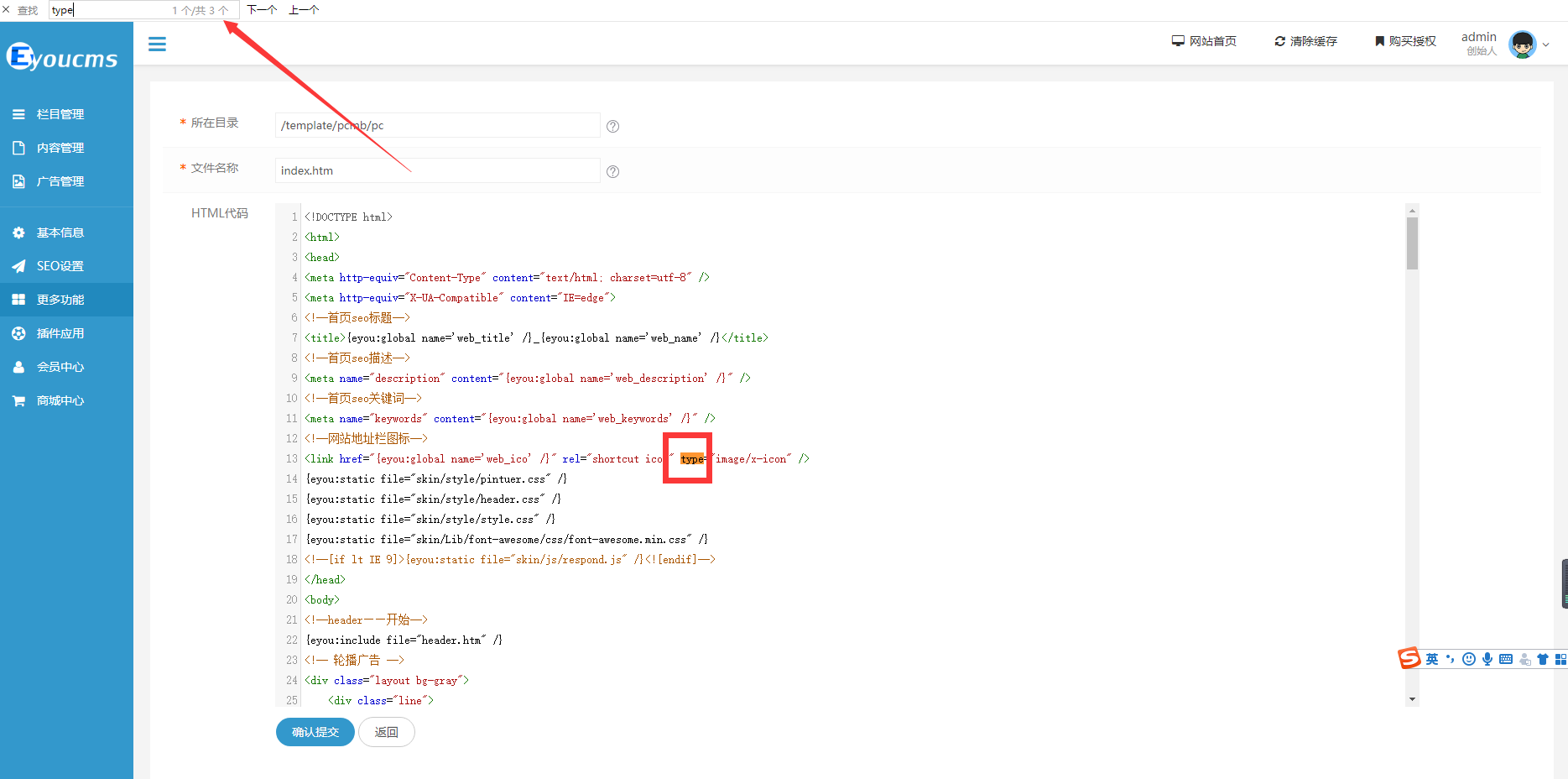This screenshot has height=779, width=1568.
Task: Select SEO设置 from the sidebar menu
Action: (x=60, y=266)
